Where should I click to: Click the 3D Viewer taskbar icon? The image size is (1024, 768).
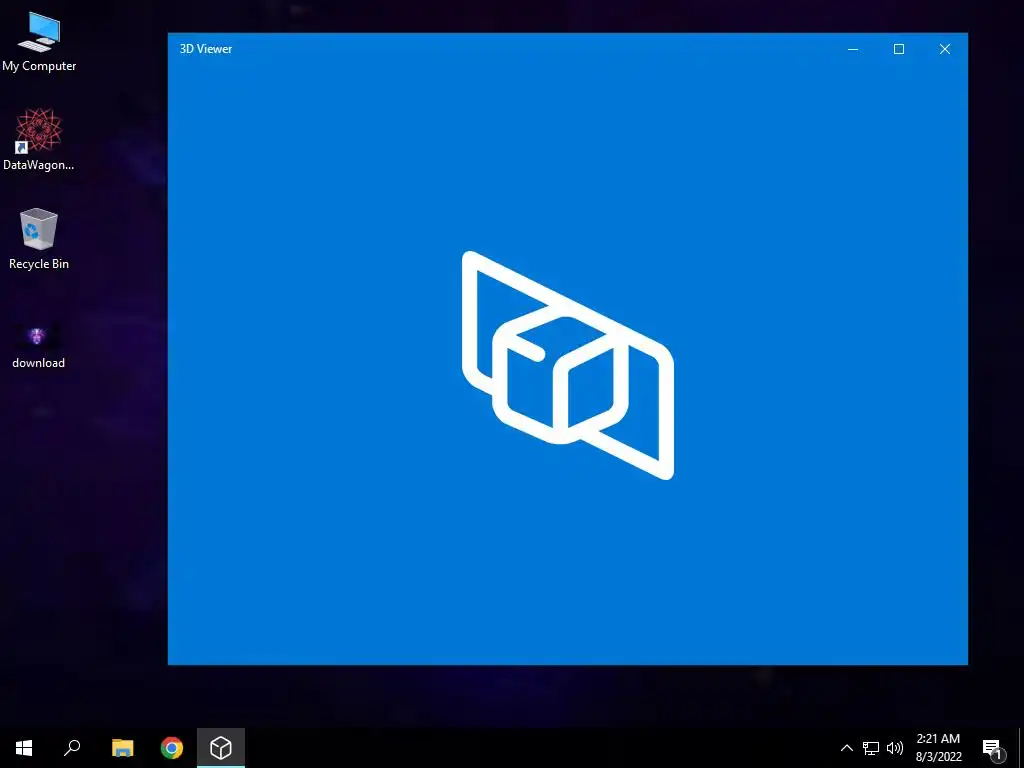(x=221, y=748)
